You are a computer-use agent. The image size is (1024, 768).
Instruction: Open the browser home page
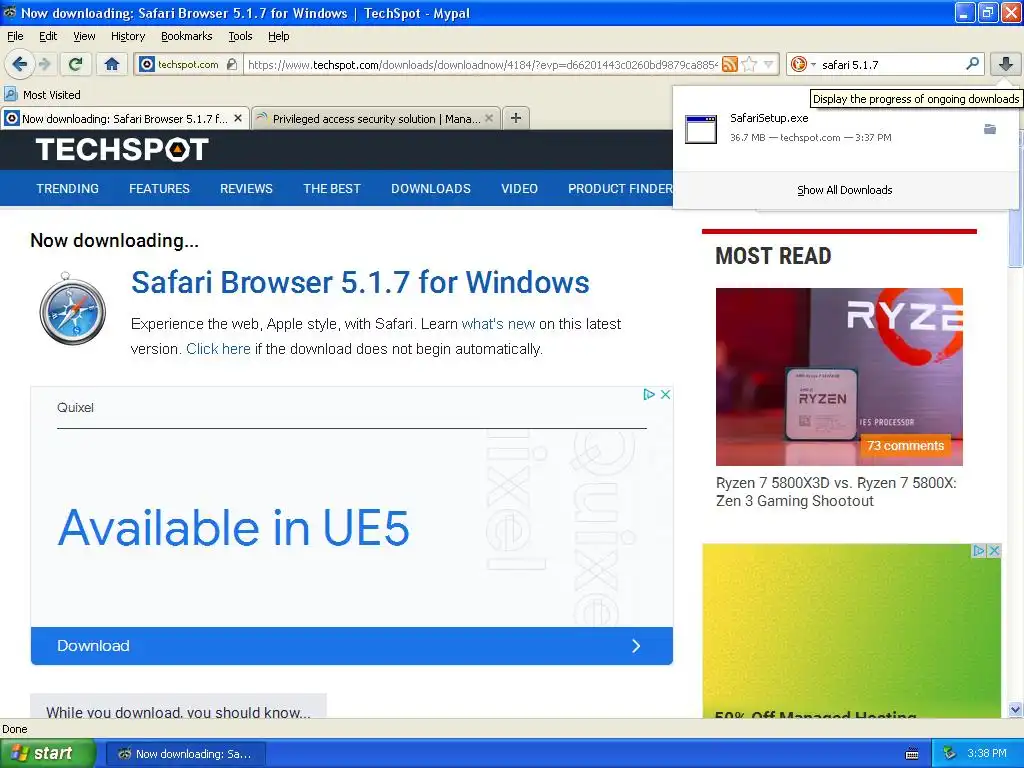click(x=112, y=64)
